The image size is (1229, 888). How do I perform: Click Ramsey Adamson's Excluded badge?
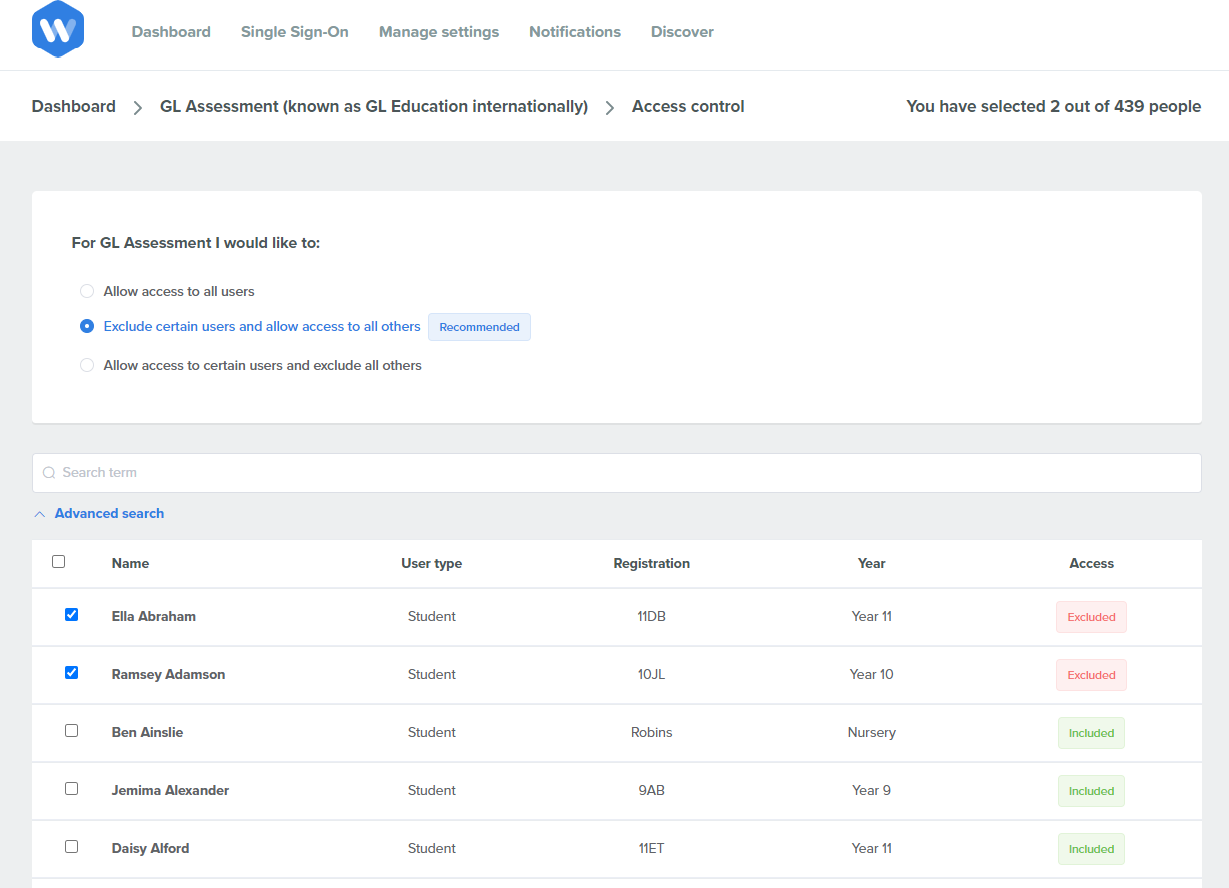tap(1091, 675)
